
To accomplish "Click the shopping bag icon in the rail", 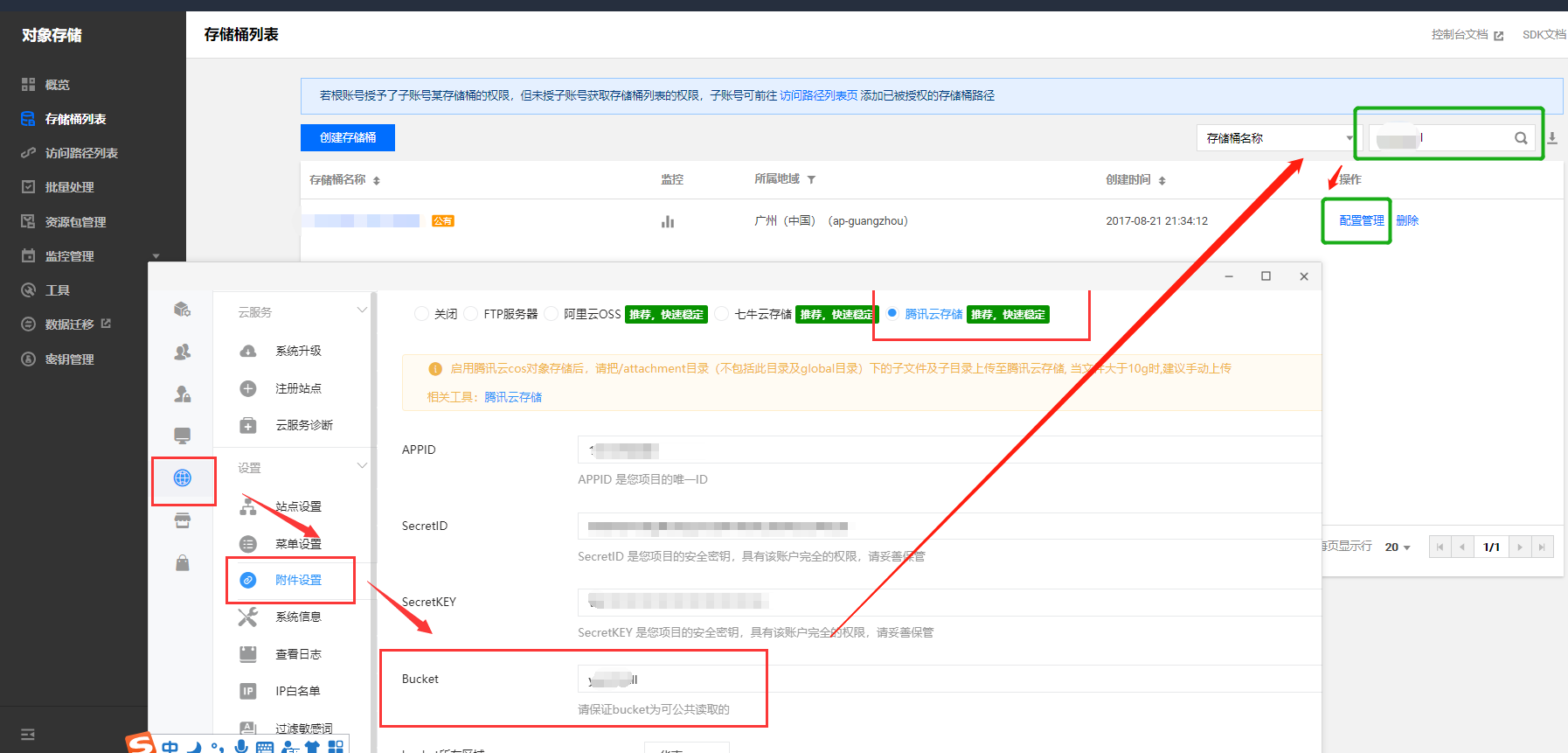I will (182, 562).
